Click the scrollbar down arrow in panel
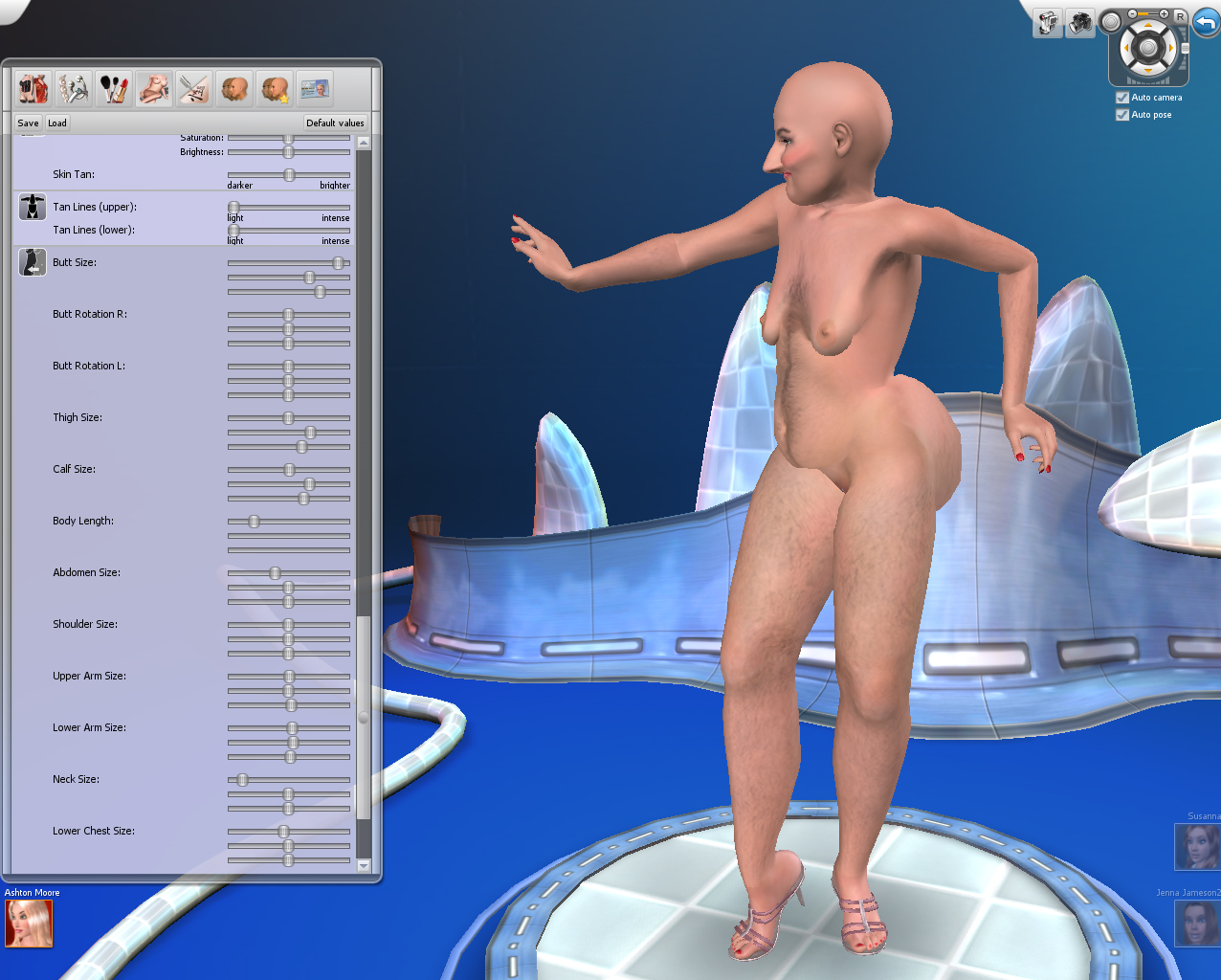This screenshot has width=1221, height=980. (x=364, y=865)
